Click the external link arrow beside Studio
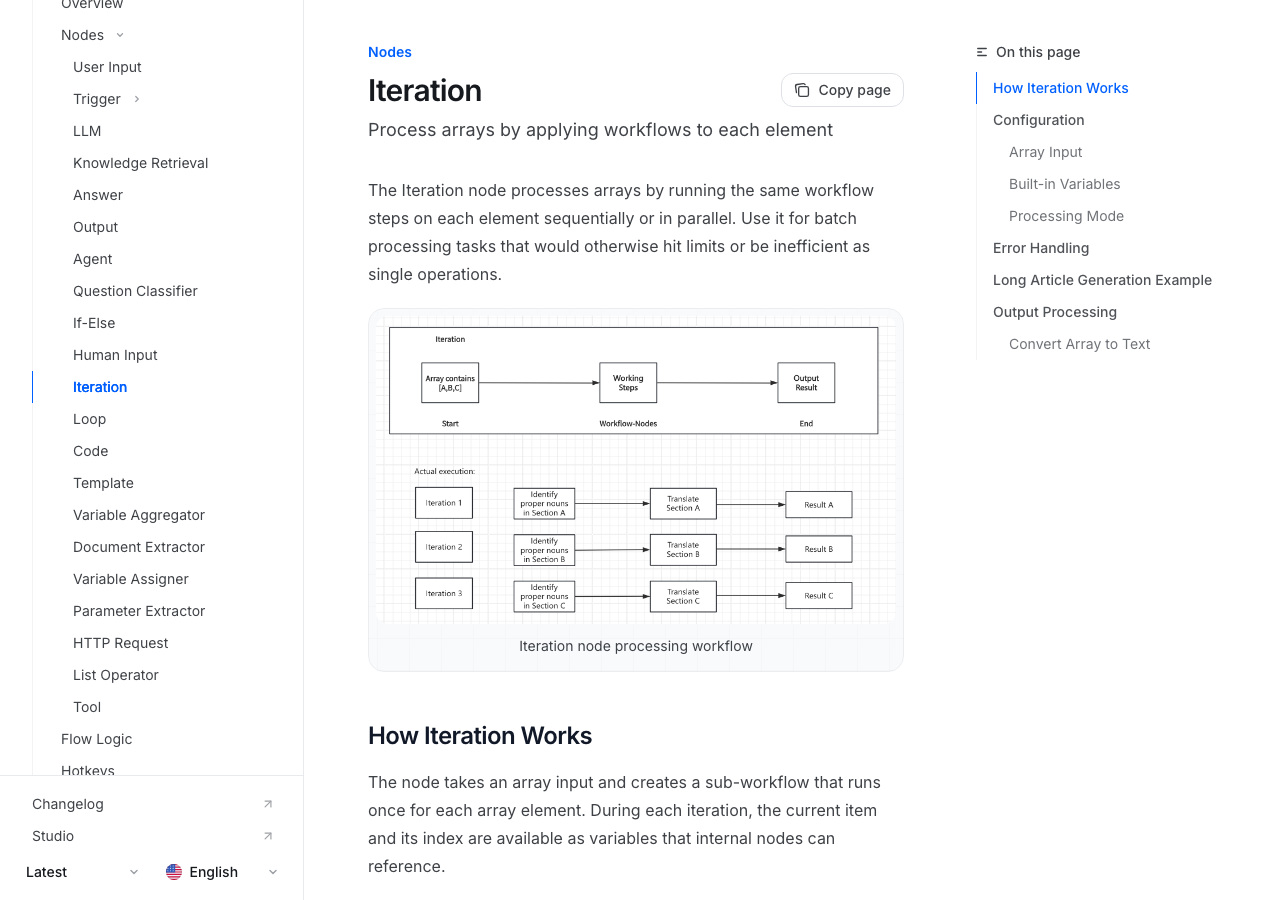This screenshot has width=1280, height=900. 268,836
